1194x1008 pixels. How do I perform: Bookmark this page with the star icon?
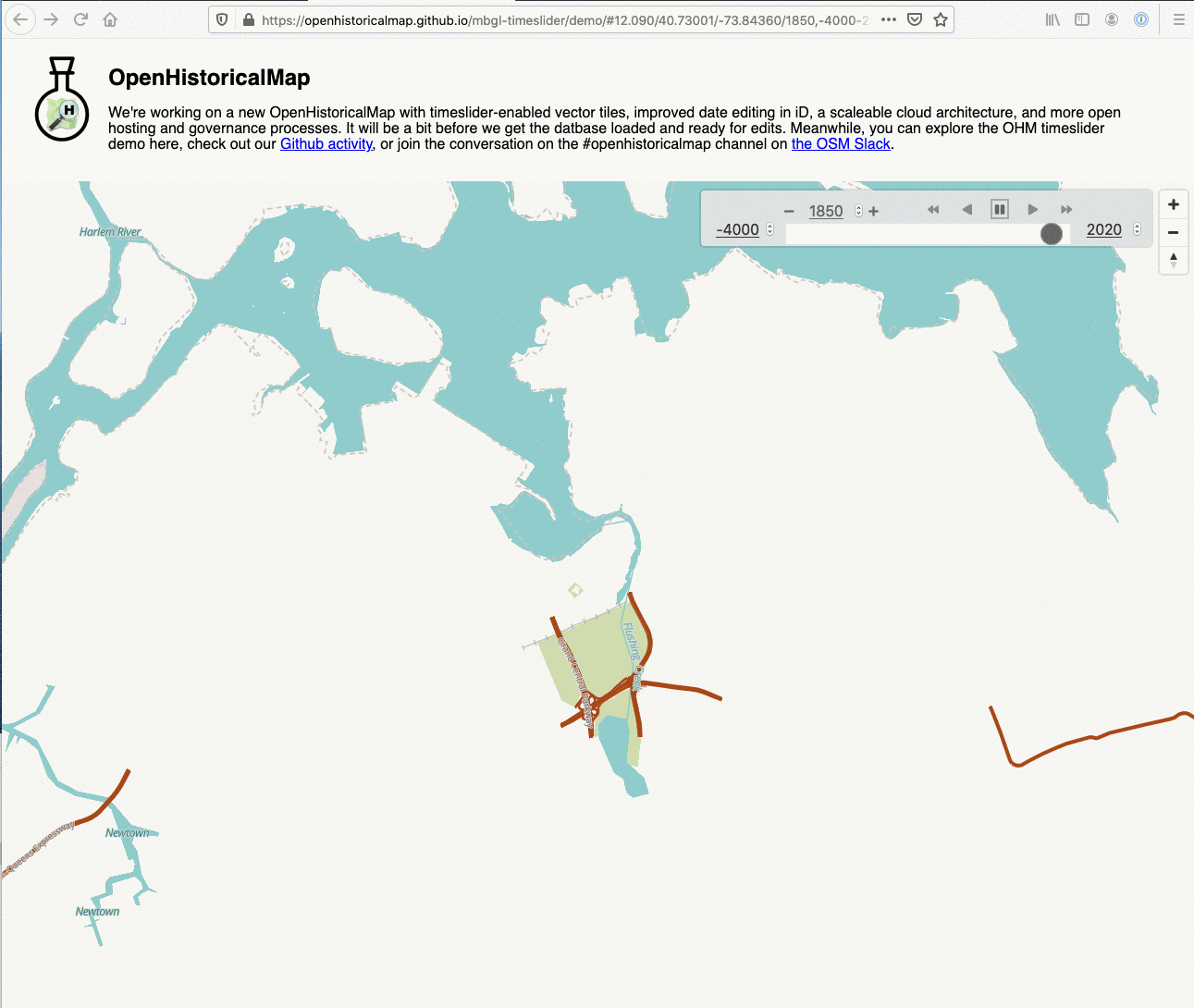pos(941,18)
